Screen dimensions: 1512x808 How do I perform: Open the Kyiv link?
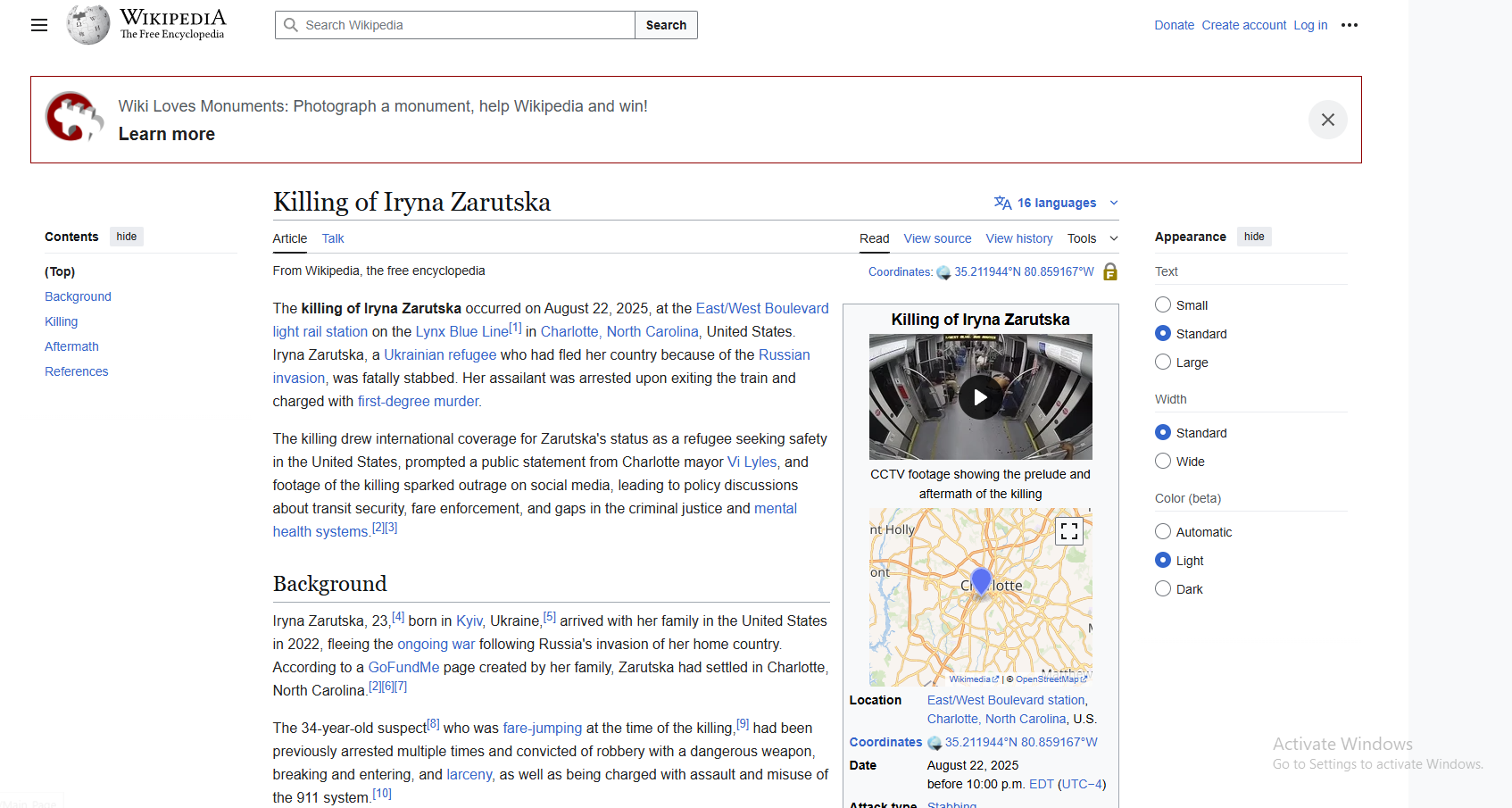click(x=469, y=621)
